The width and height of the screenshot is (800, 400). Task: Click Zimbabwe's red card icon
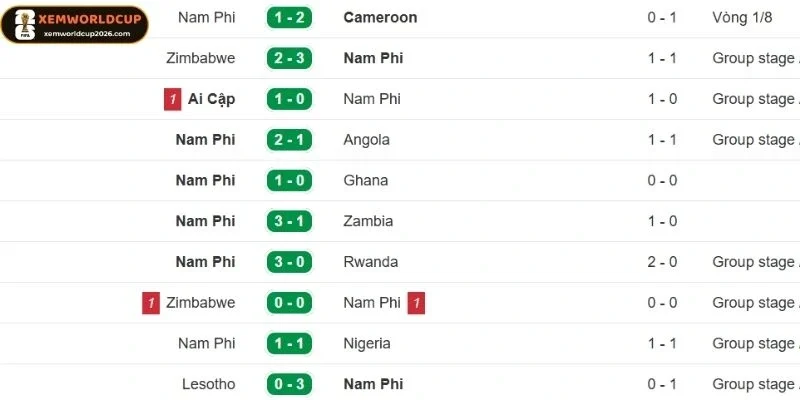tap(151, 303)
